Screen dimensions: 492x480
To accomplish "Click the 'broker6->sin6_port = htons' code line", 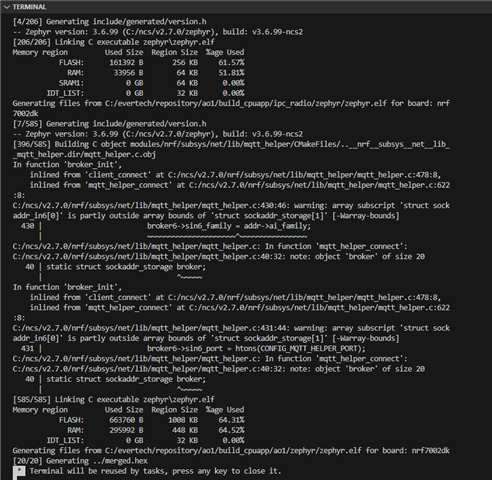I will (256, 348).
